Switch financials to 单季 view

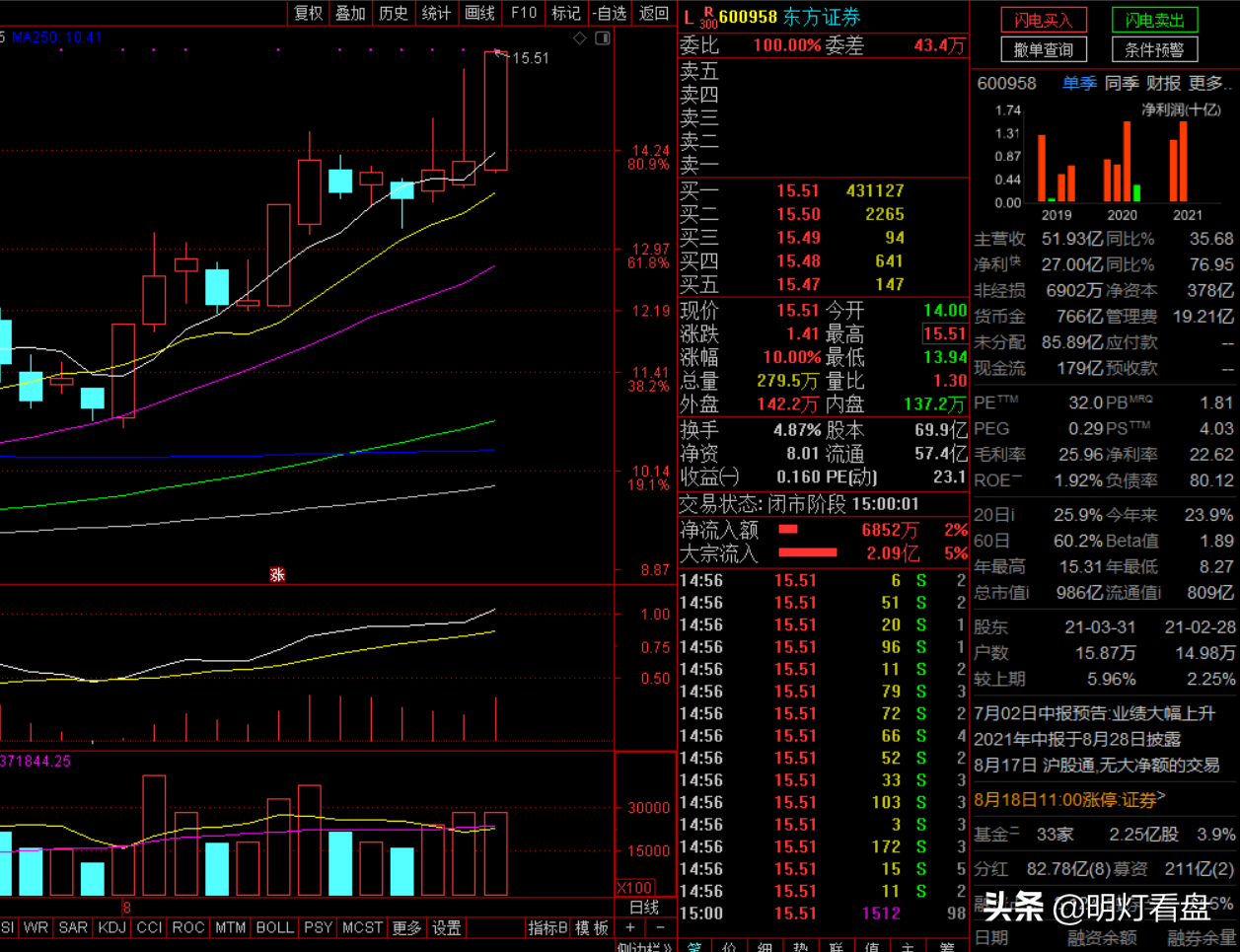1079,84
